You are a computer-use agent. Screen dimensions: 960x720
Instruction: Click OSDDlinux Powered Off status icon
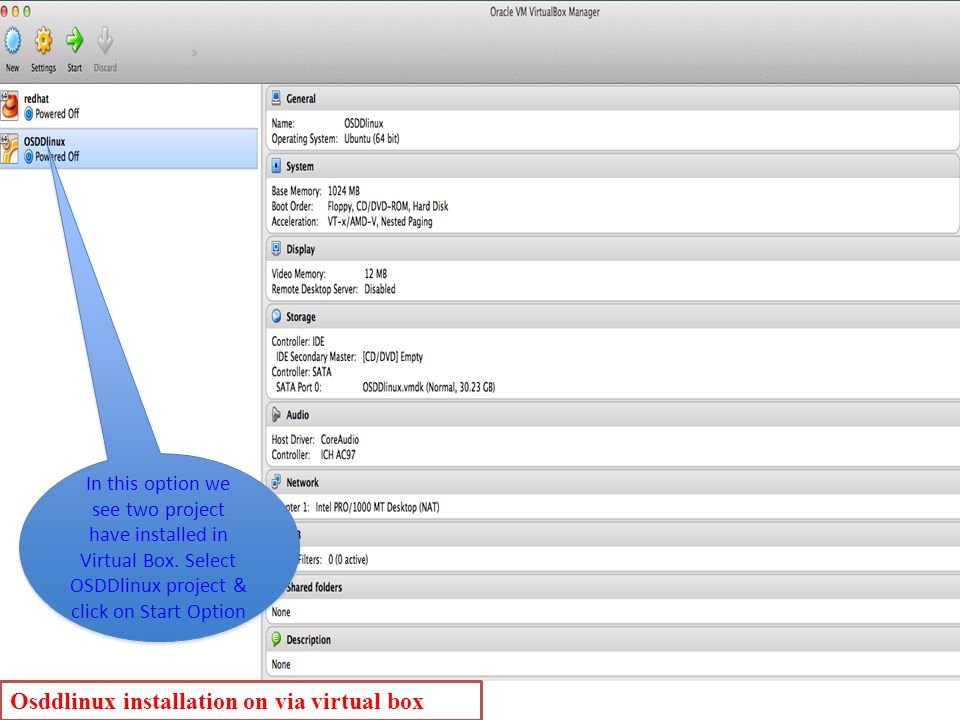(28, 157)
